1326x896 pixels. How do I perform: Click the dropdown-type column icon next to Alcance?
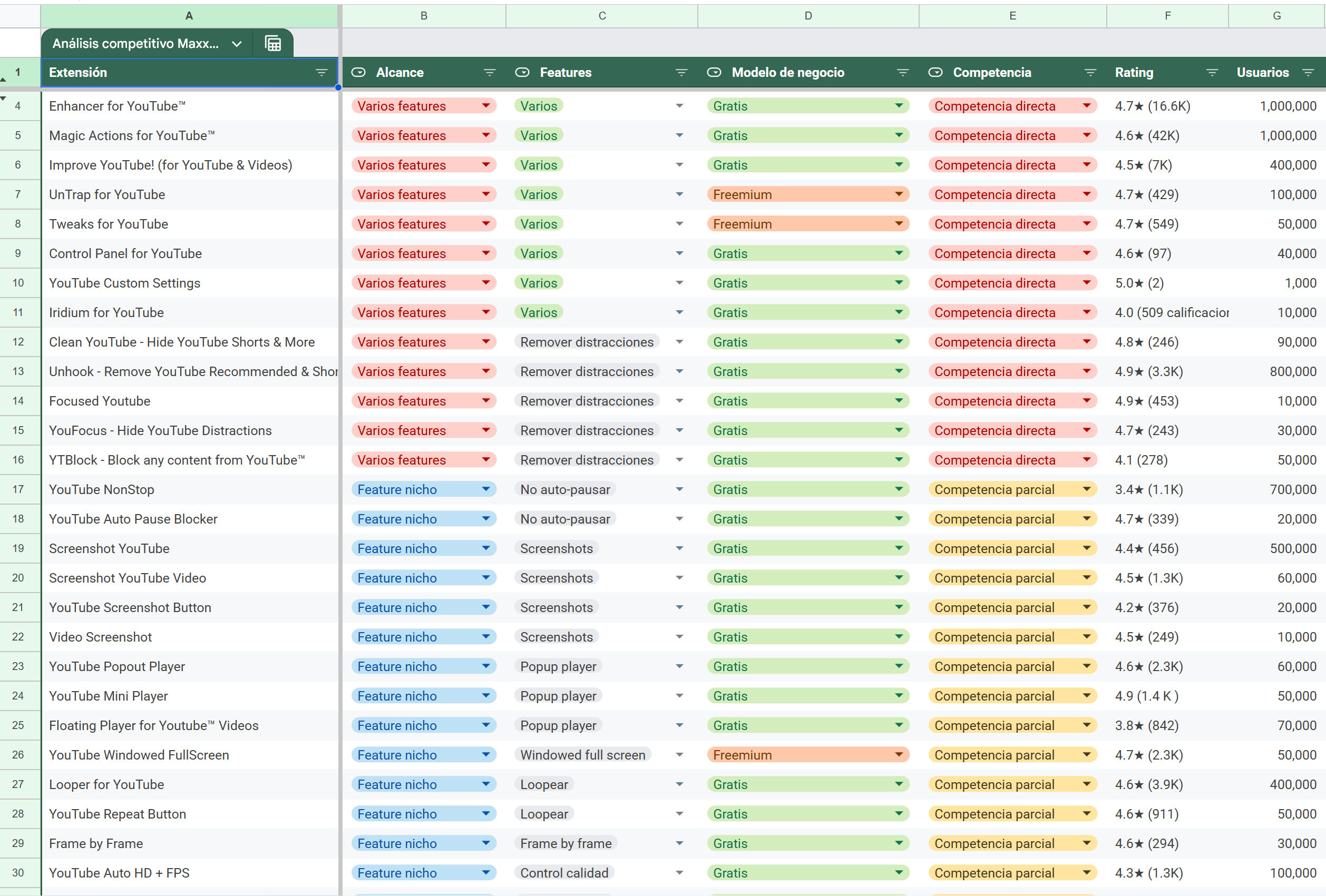(358, 73)
